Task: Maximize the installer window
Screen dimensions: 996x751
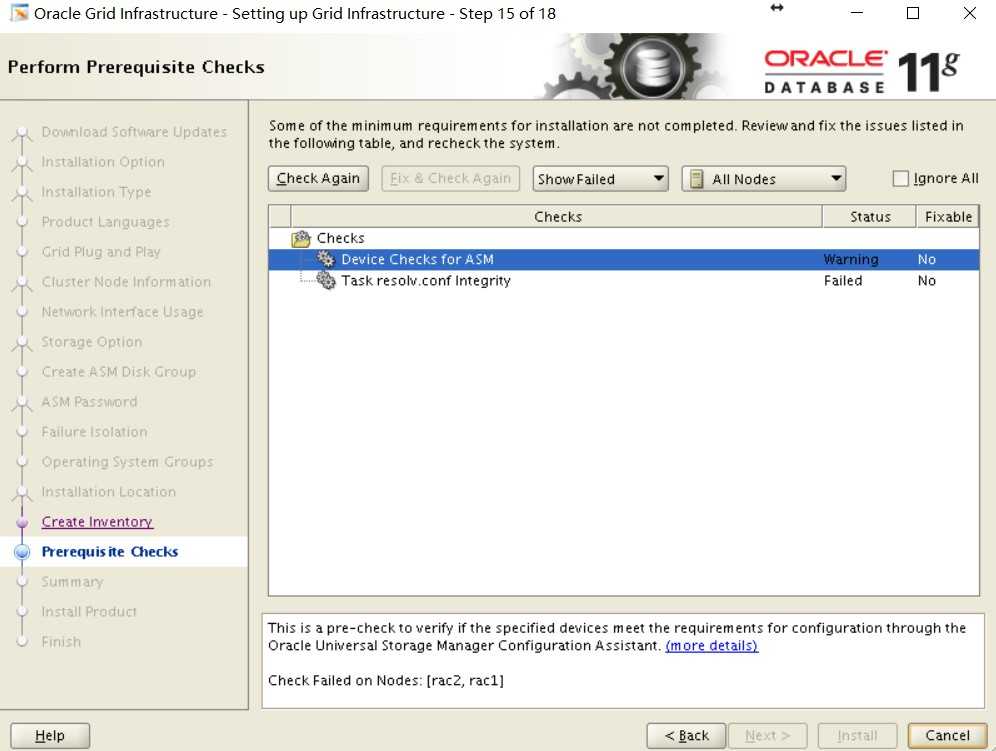Action: coord(913,13)
